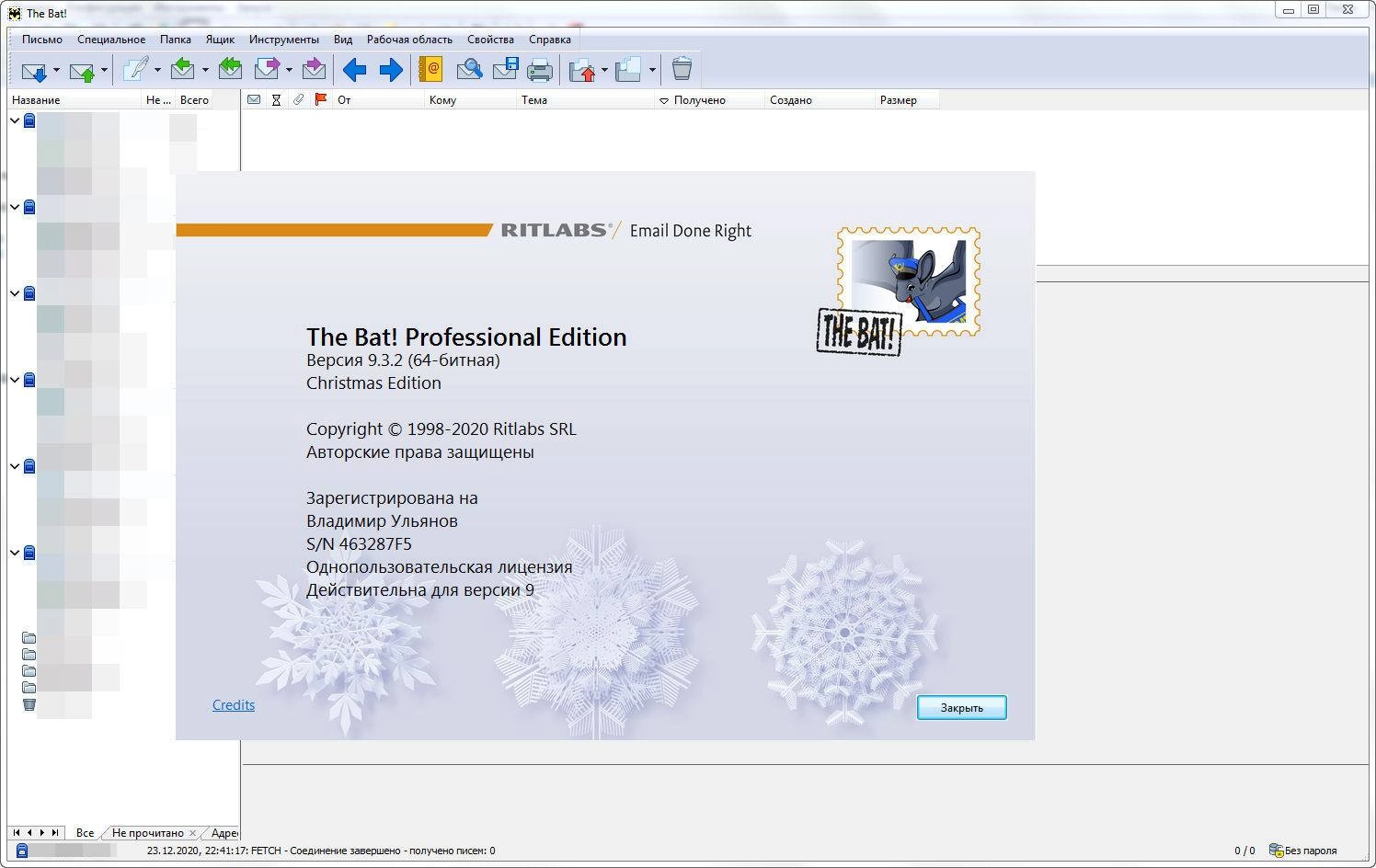This screenshot has width=1376, height=868.
Task: Open dropdown arrow next to Copy to folder
Action: 652,70
